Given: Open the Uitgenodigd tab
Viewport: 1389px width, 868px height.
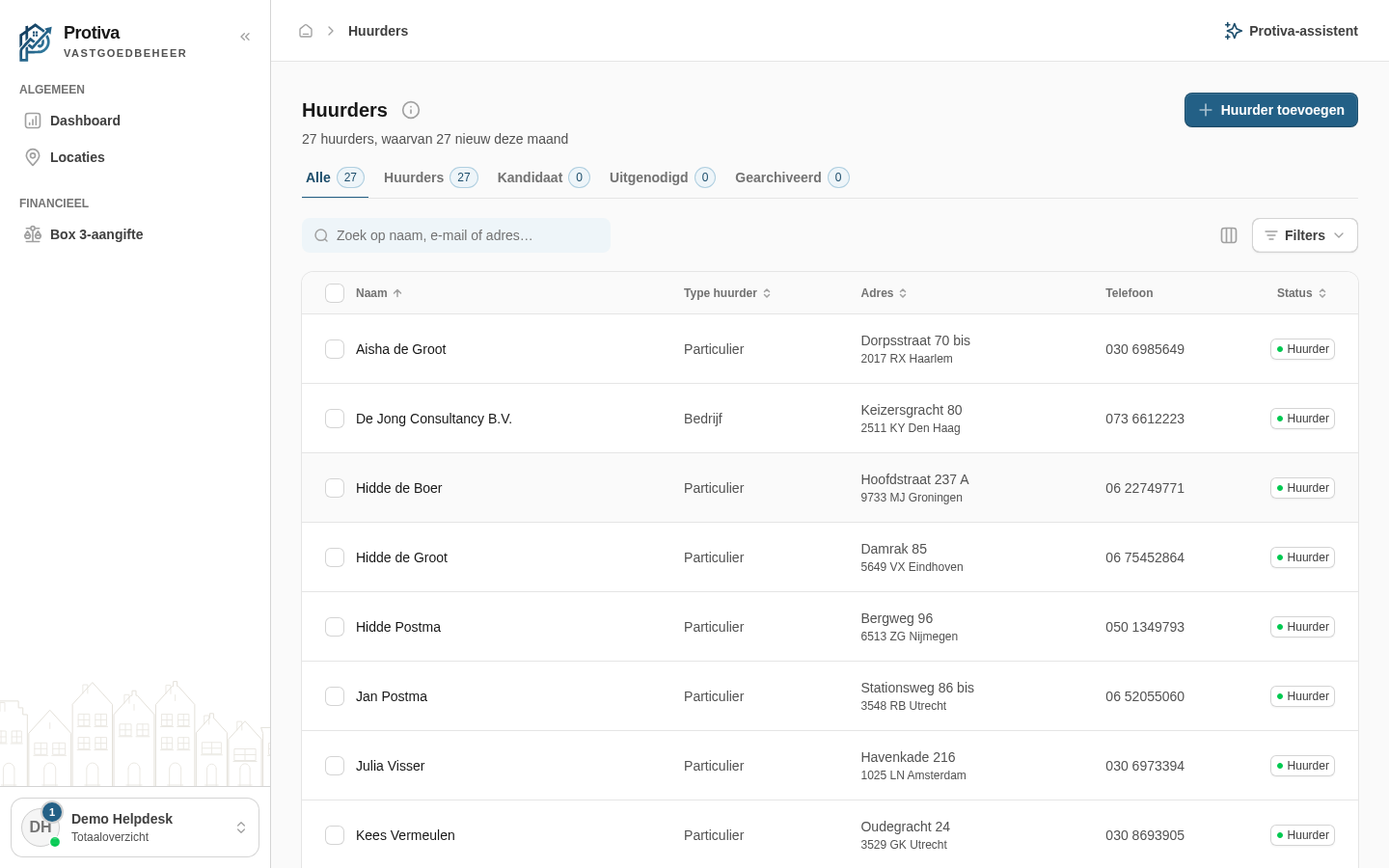Looking at the screenshot, I should [662, 177].
